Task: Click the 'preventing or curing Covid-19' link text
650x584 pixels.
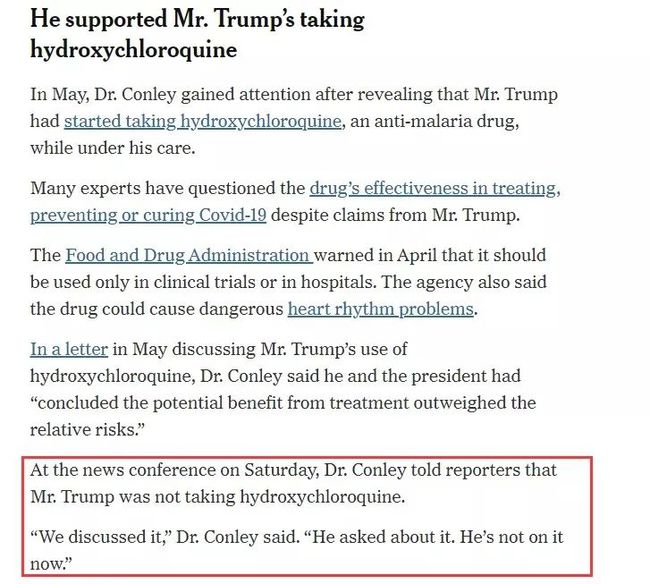Action: [x=148, y=216]
